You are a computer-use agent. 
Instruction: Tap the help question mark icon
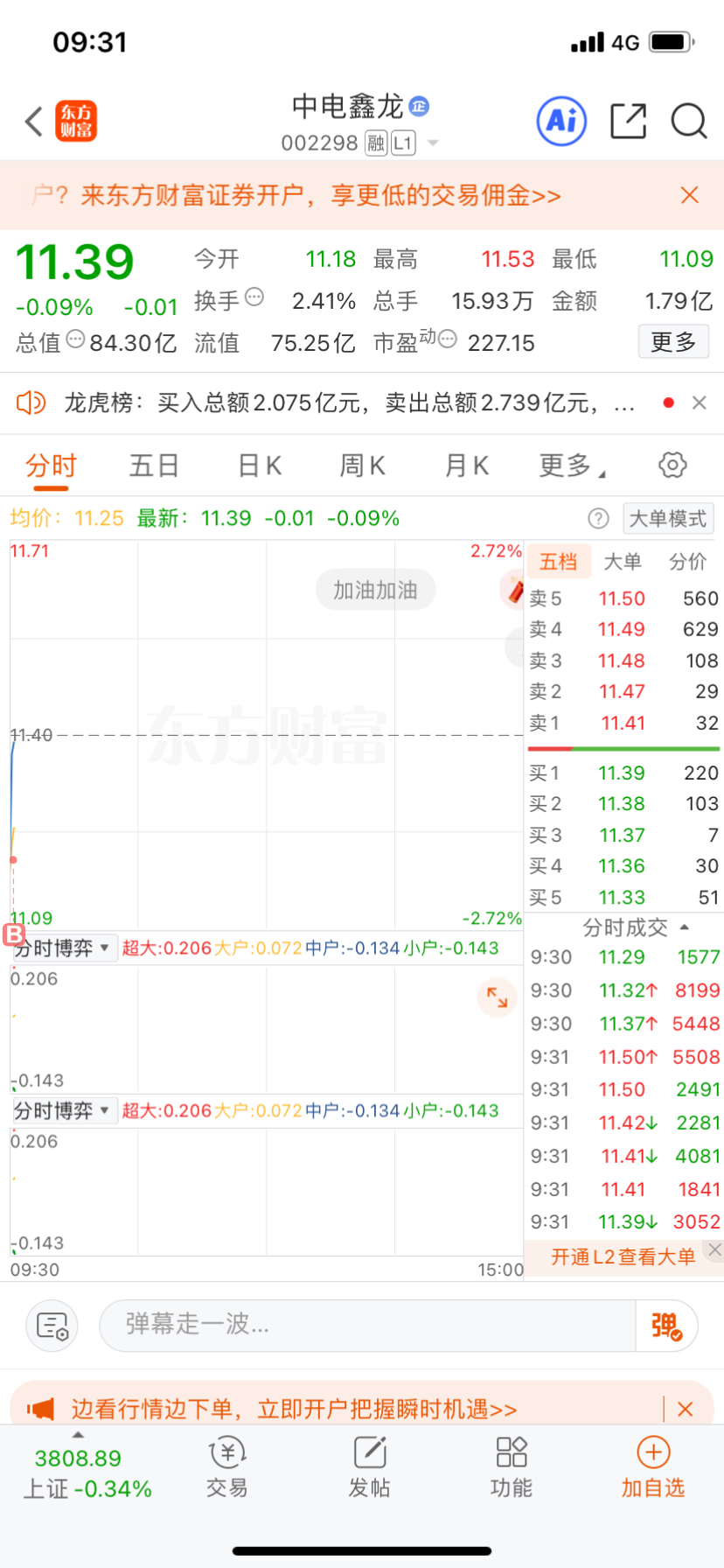pos(598,519)
